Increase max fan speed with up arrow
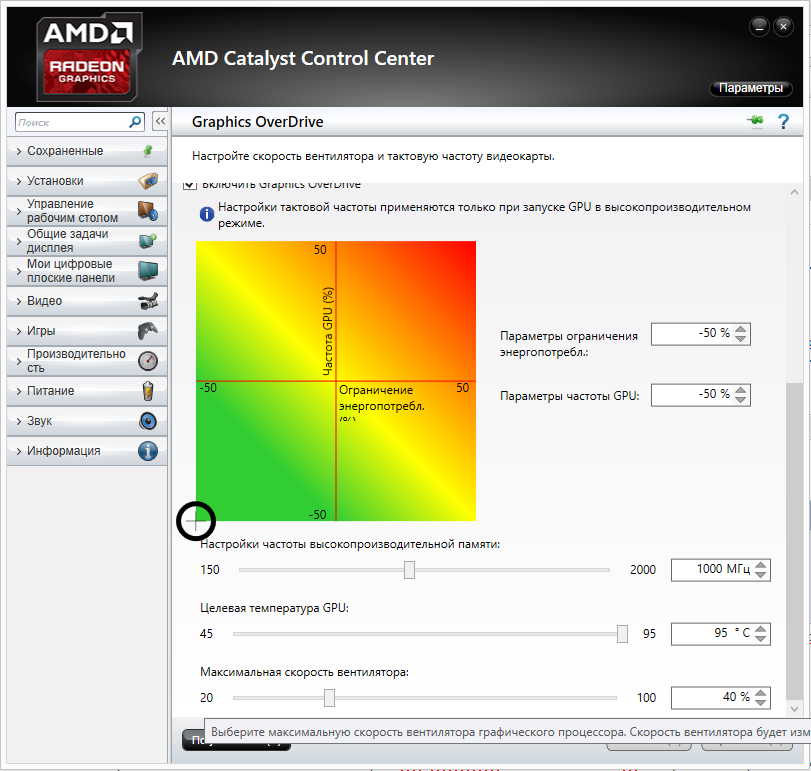 coord(761,693)
